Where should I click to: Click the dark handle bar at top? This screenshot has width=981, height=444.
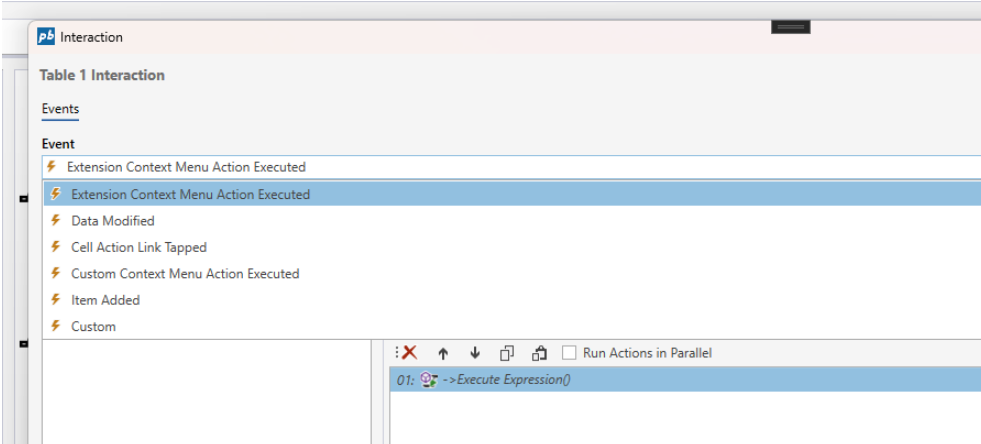tap(790, 27)
